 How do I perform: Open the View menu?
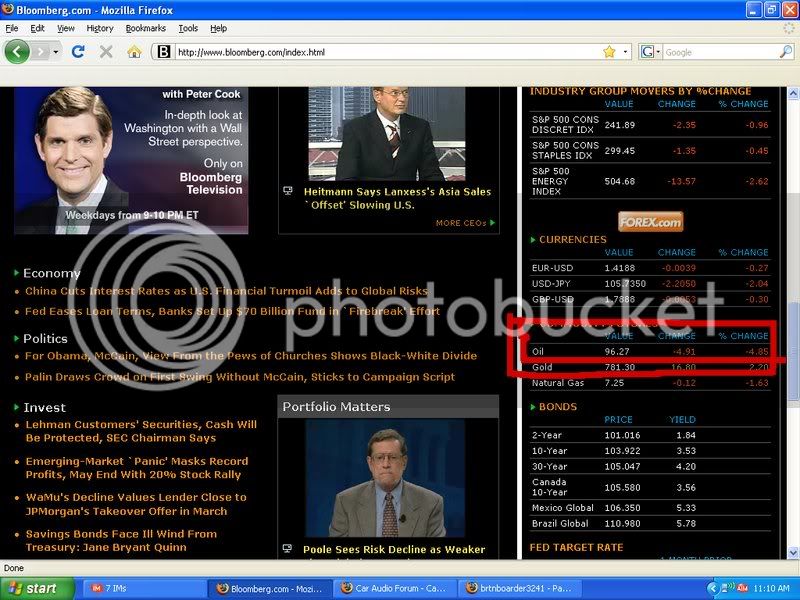65,29
